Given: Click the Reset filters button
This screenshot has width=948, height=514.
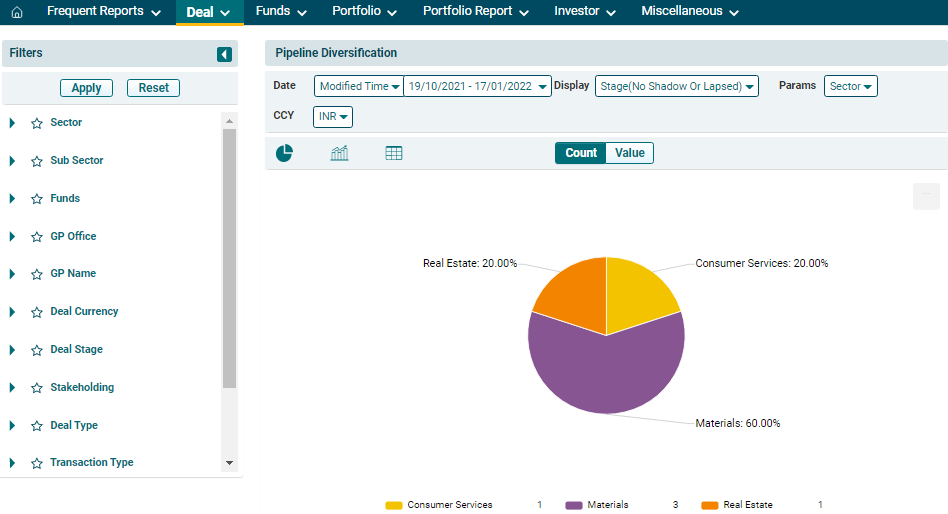Looking at the screenshot, I should 153,88.
